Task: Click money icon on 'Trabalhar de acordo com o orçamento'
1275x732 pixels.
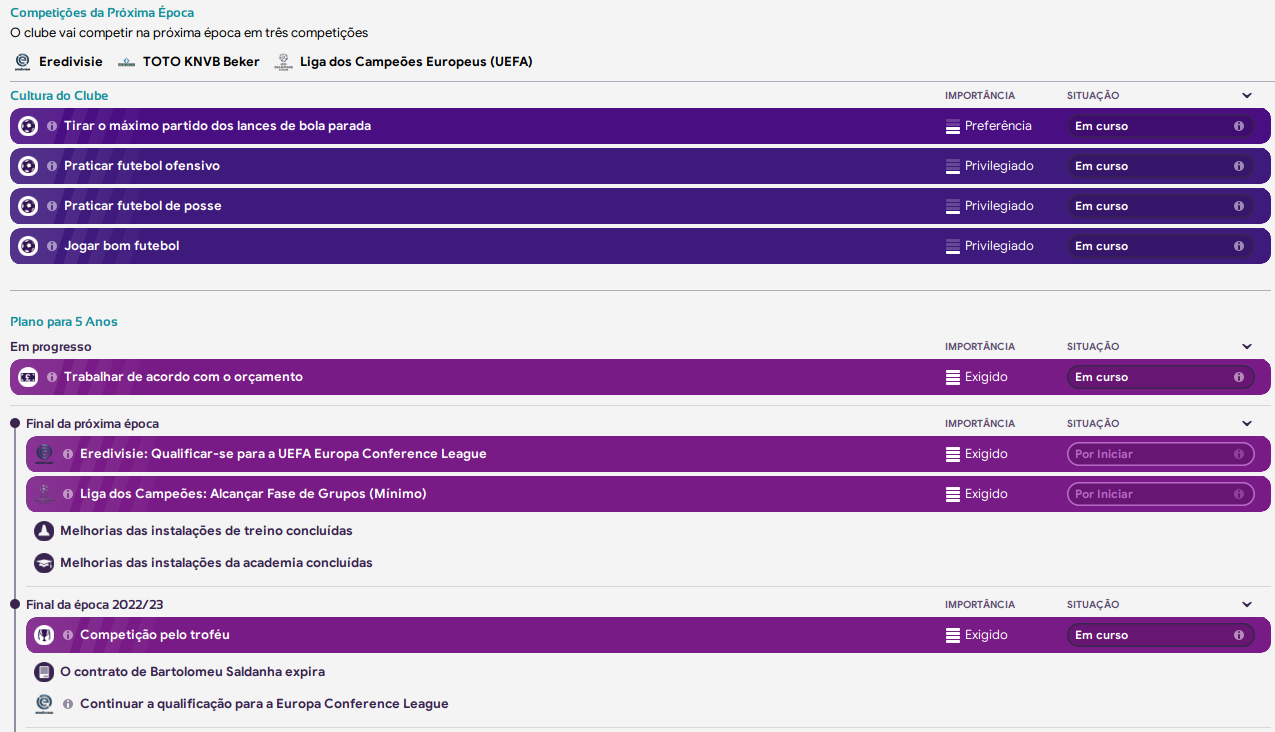Action: (x=28, y=377)
